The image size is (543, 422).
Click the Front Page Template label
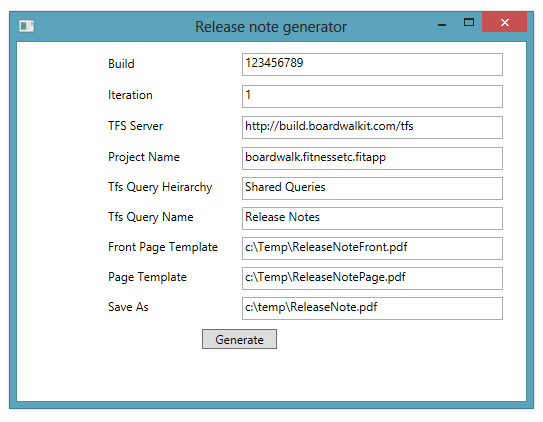[163, 247]
